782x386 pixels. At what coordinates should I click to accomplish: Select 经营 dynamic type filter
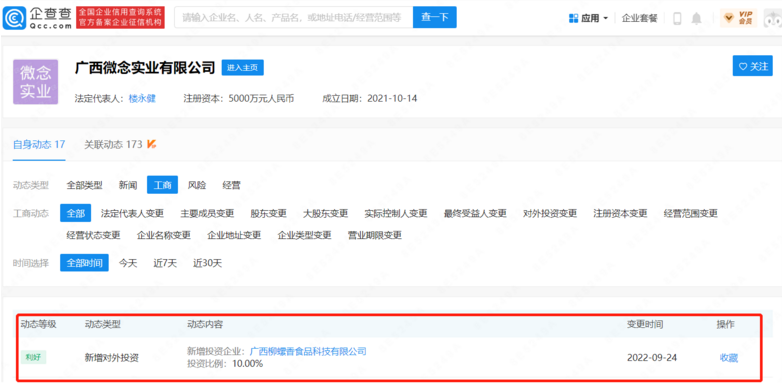[231, 186]
